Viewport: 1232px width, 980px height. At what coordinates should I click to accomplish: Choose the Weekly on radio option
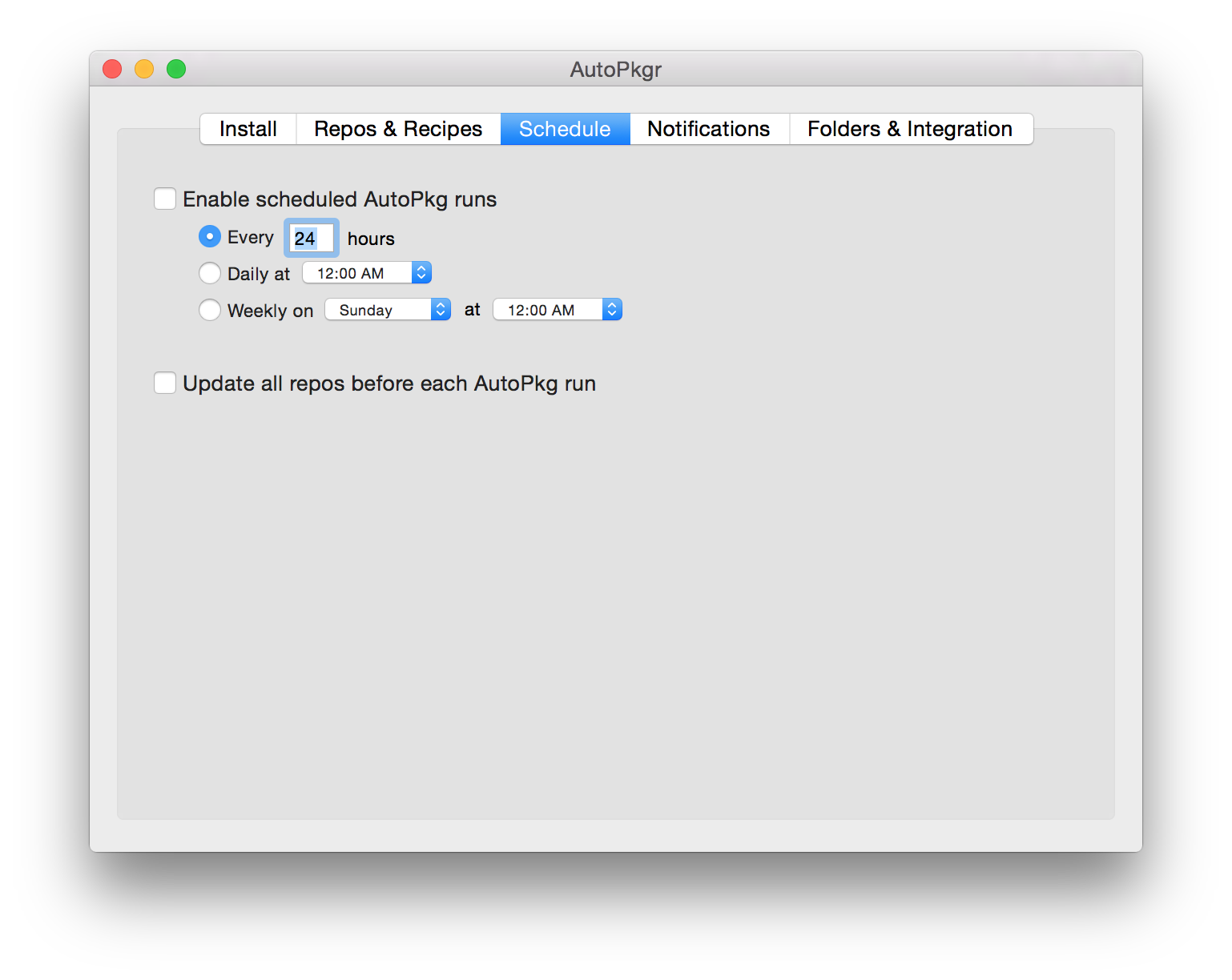click(x=210, y=310)
